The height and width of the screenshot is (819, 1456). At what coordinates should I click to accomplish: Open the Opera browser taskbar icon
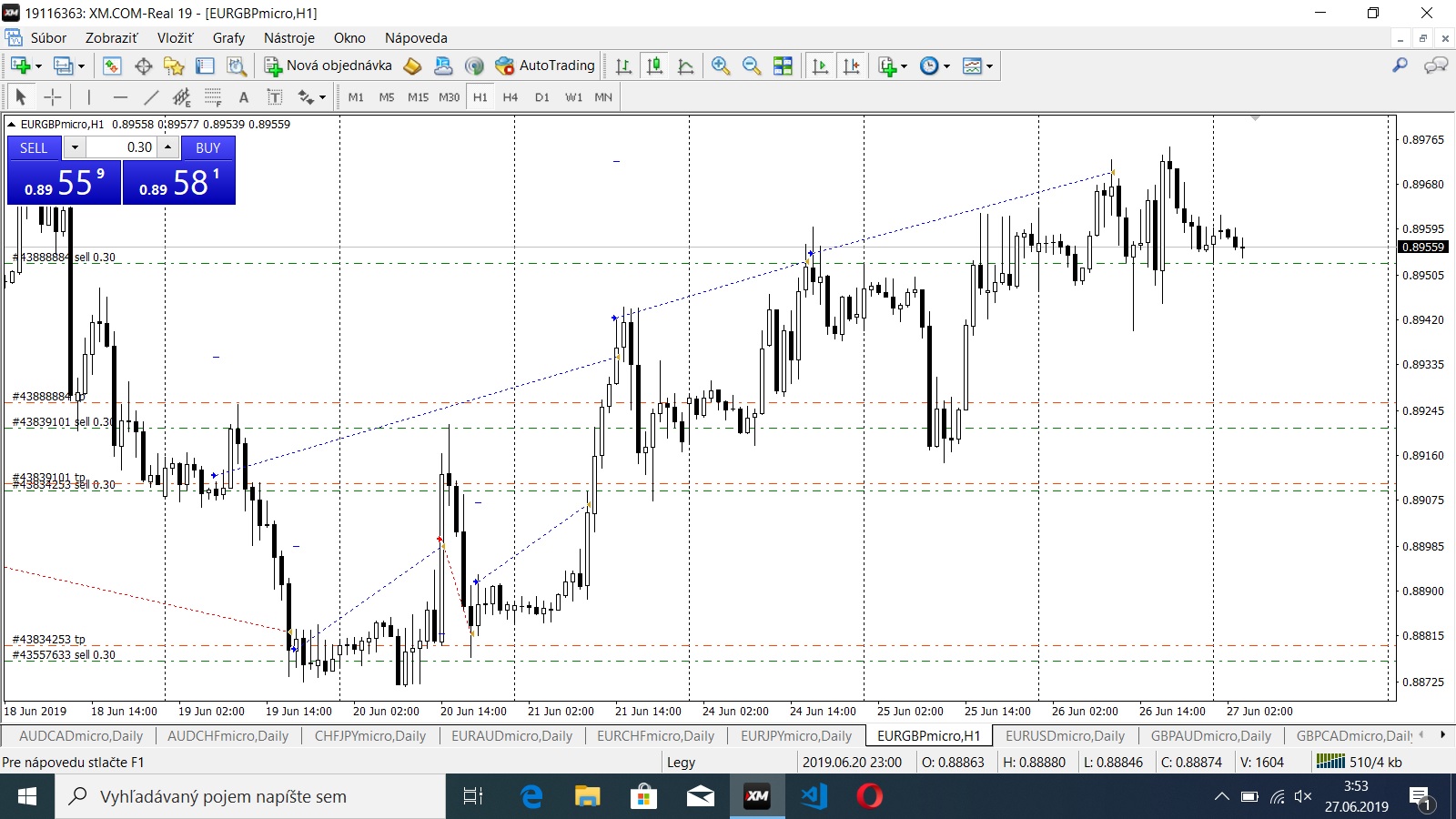(869, 796)
